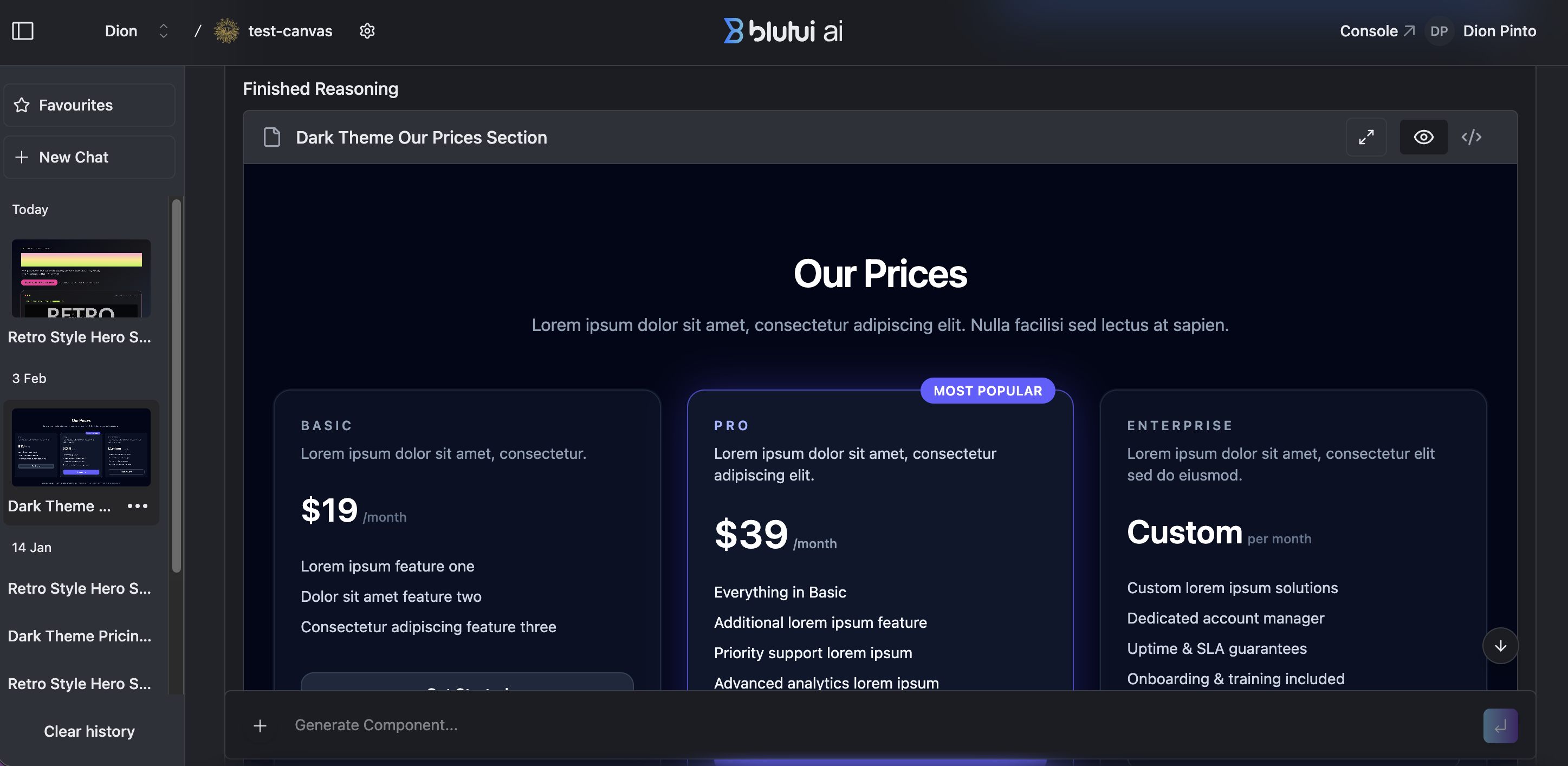Screen dimensions: 1568x766
Task: Click the Blutui AI logo
Action: [x=783, y=30]
